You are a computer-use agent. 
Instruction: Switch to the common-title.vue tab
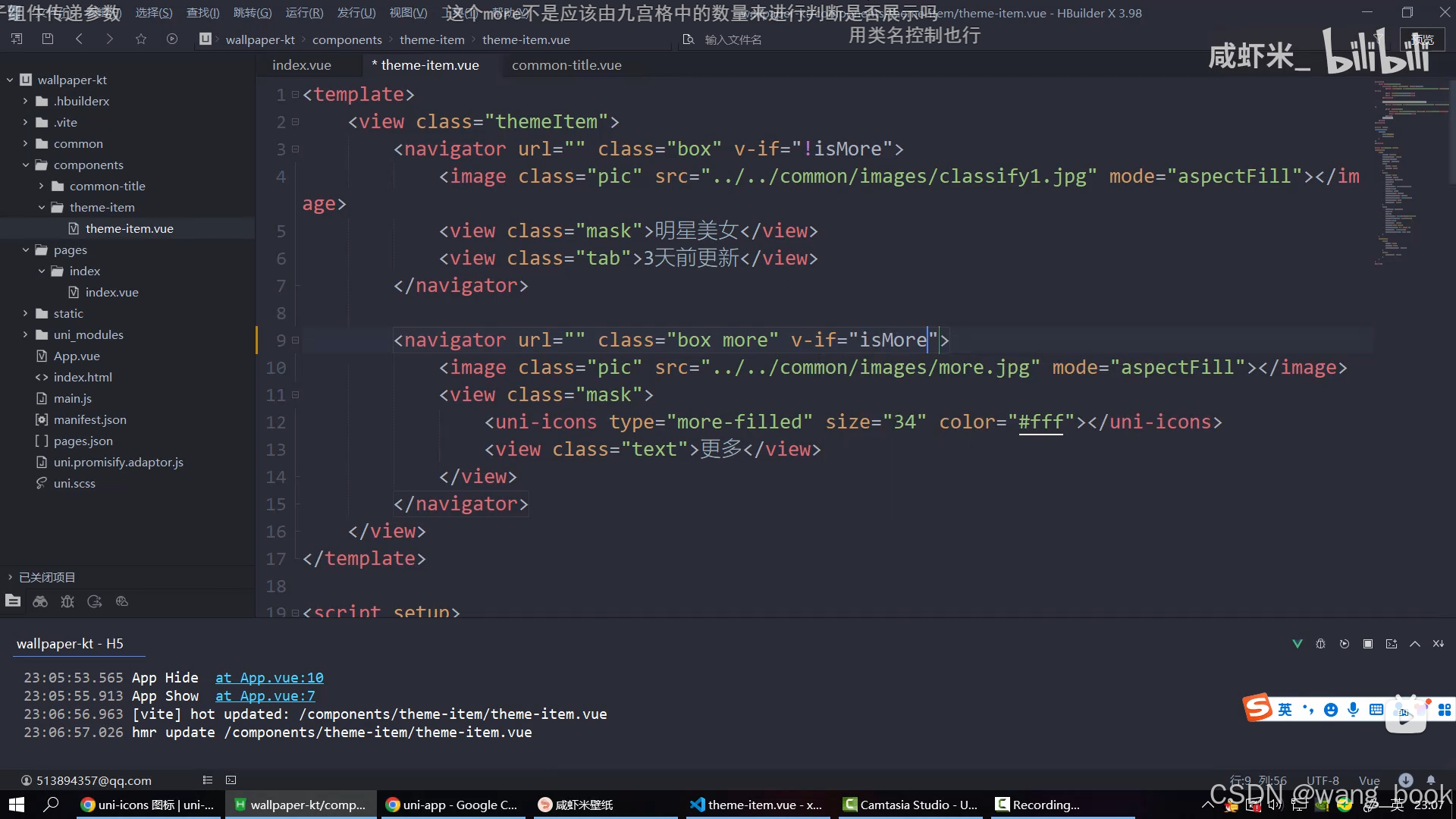[566, 65]
